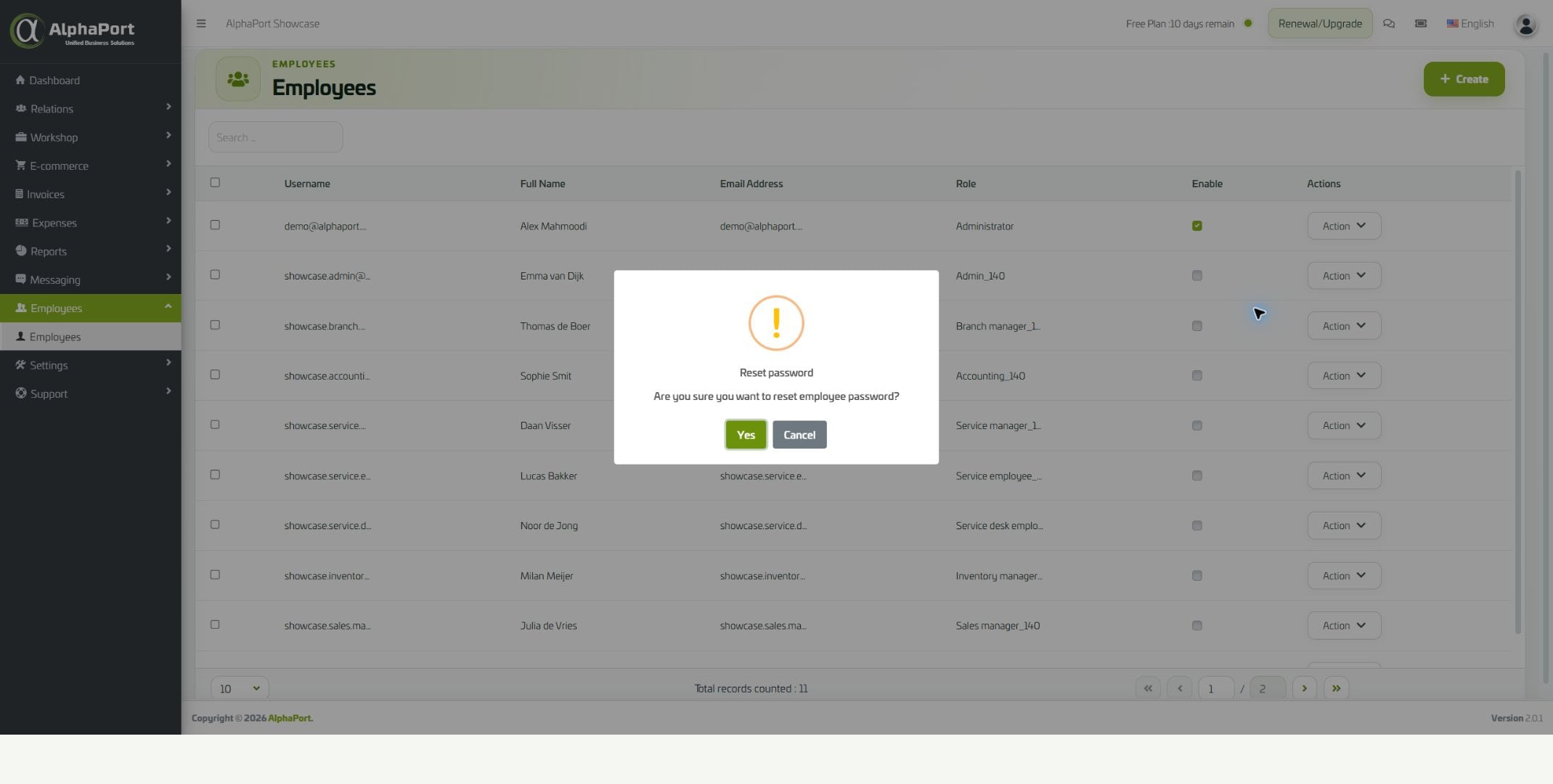This screenshot has height=784, width=1553.
Task: Toggle the Enable checkbox for Administrator row
Action: pyautogui.click(x=1197, y=226)
